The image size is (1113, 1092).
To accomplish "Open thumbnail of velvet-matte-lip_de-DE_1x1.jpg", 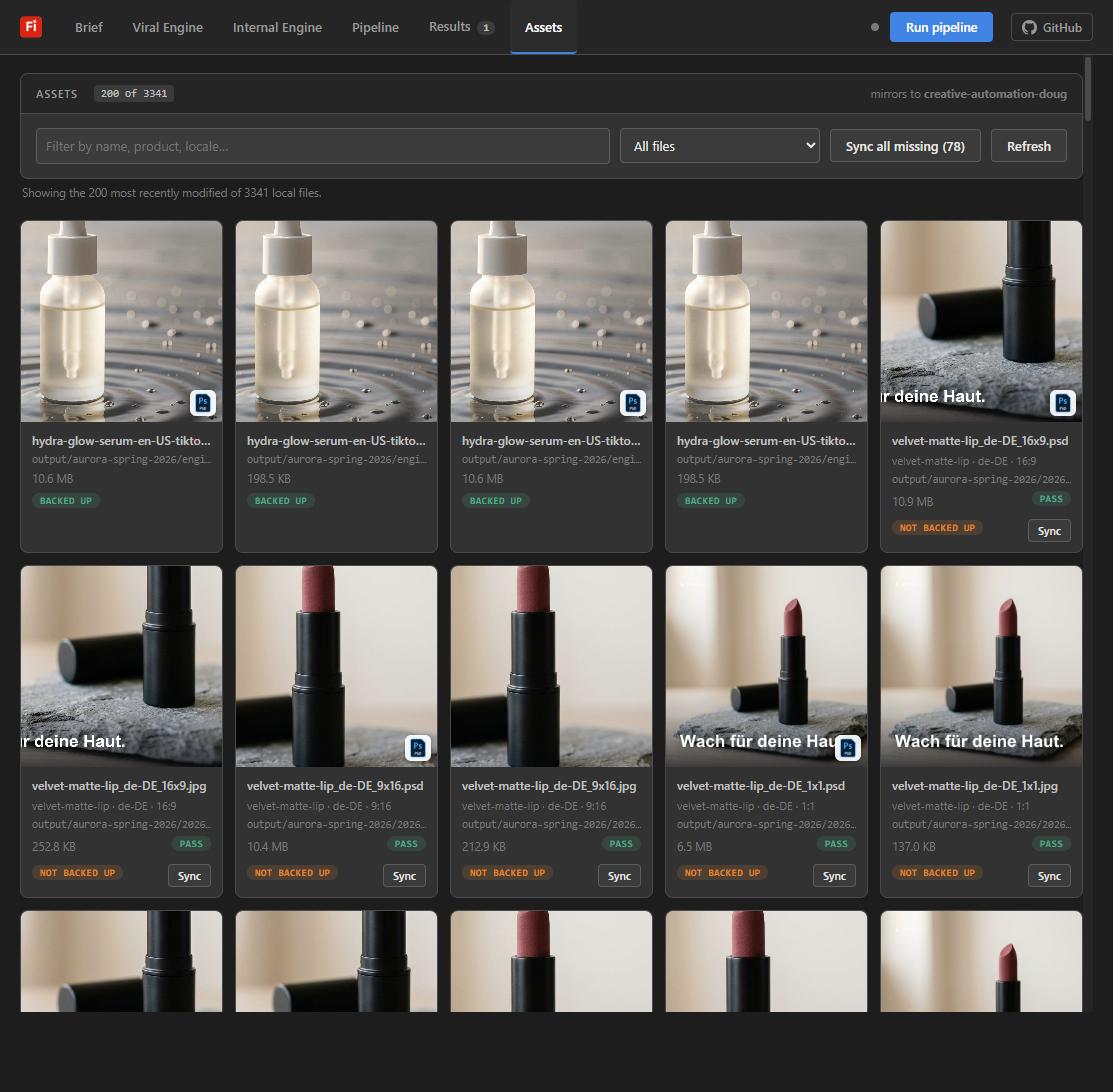I will (x=981, y=666).
